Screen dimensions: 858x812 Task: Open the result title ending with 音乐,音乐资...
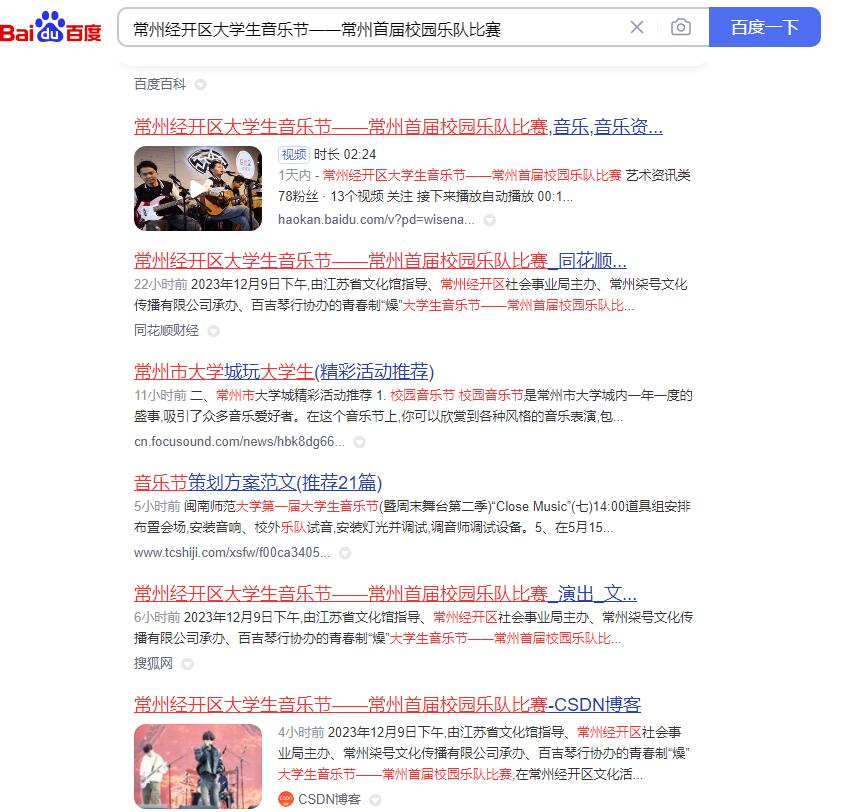(x=398, y=127)
